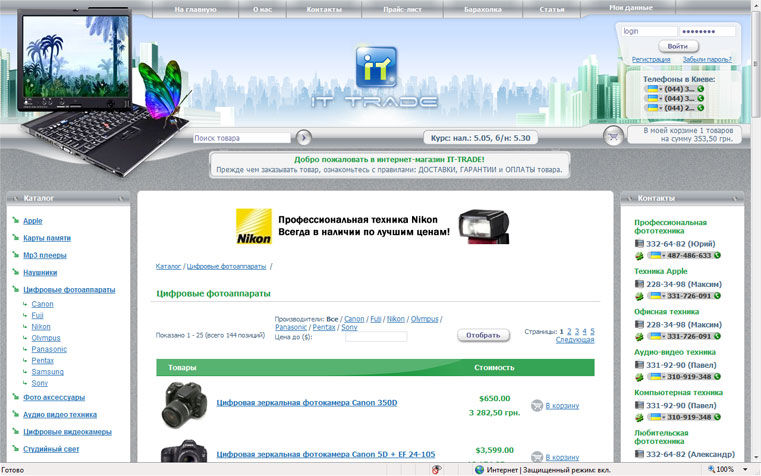Image resolution: width=761 pixels, height=476 pixels.
Task: Open the Цифровые видеокамеры catalog category
Action: (x=67, y=432)
